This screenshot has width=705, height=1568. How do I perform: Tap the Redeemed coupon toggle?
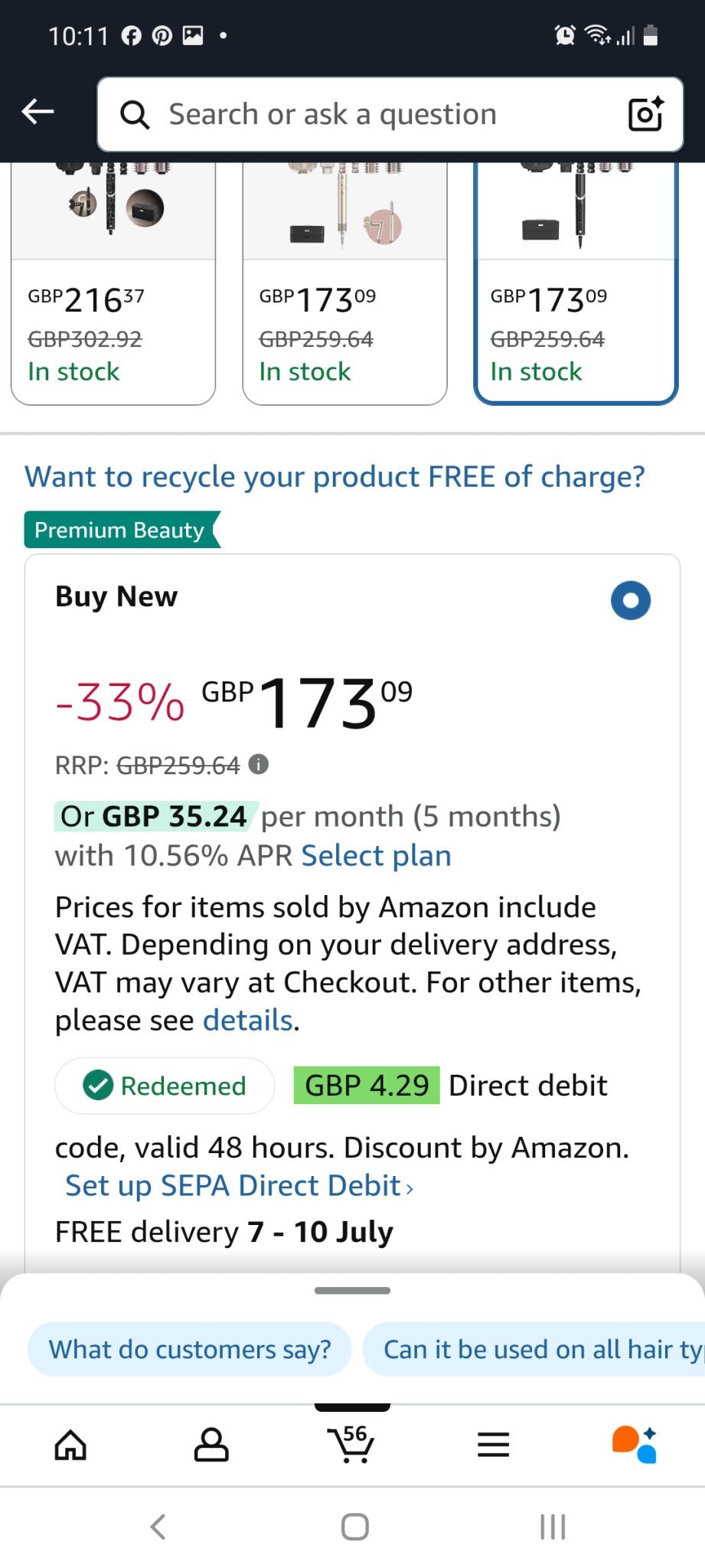point(165,1086)
